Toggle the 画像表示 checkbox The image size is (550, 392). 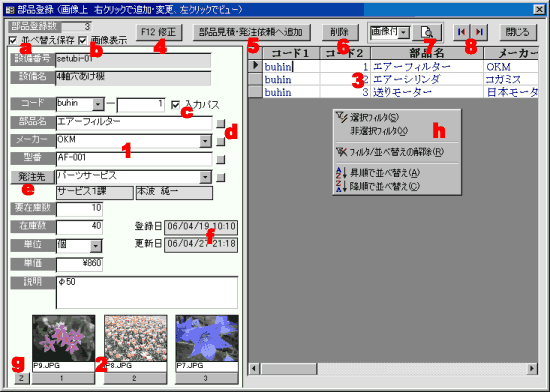pos(83,41)
